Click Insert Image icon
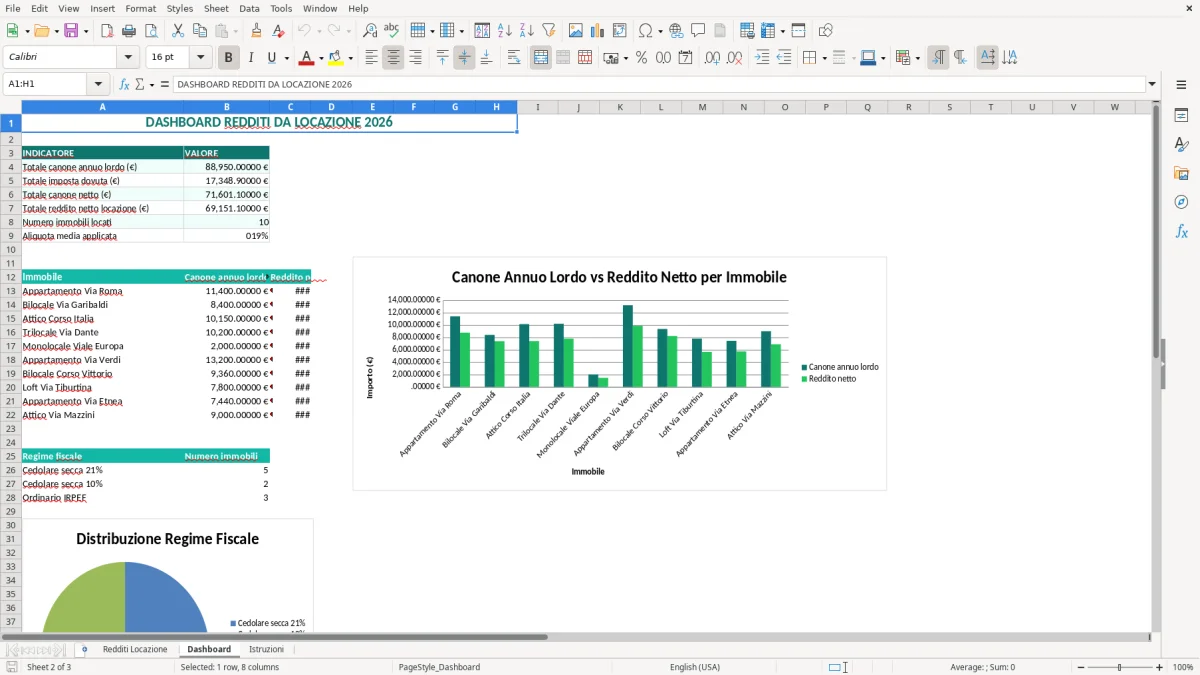 pyautogui.click(x=576, y=31)
